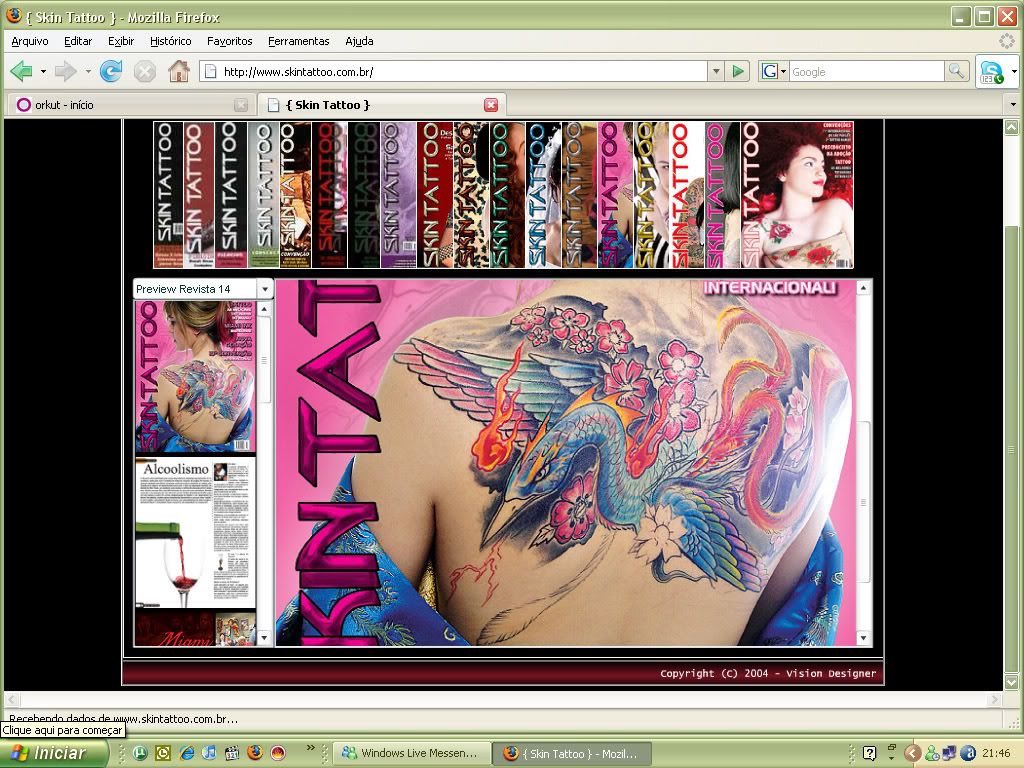Click browser page scrollbar down arrow
Viewport: 1024px width, 768px height.
click(1011, 682)
